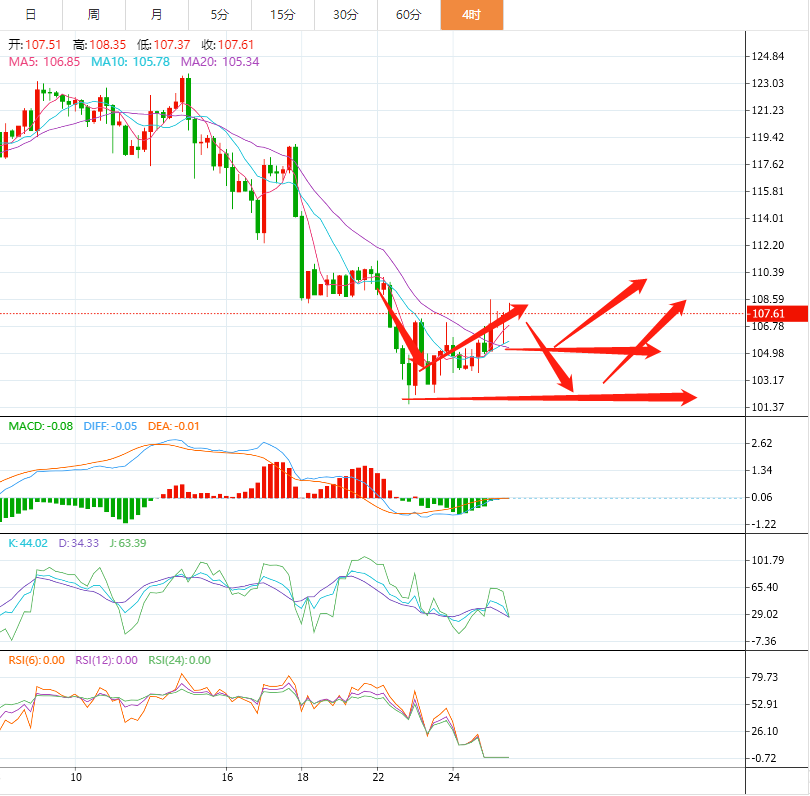Click the red 107.61 current price tag
The image size is (810, 796).
(777, 314)
